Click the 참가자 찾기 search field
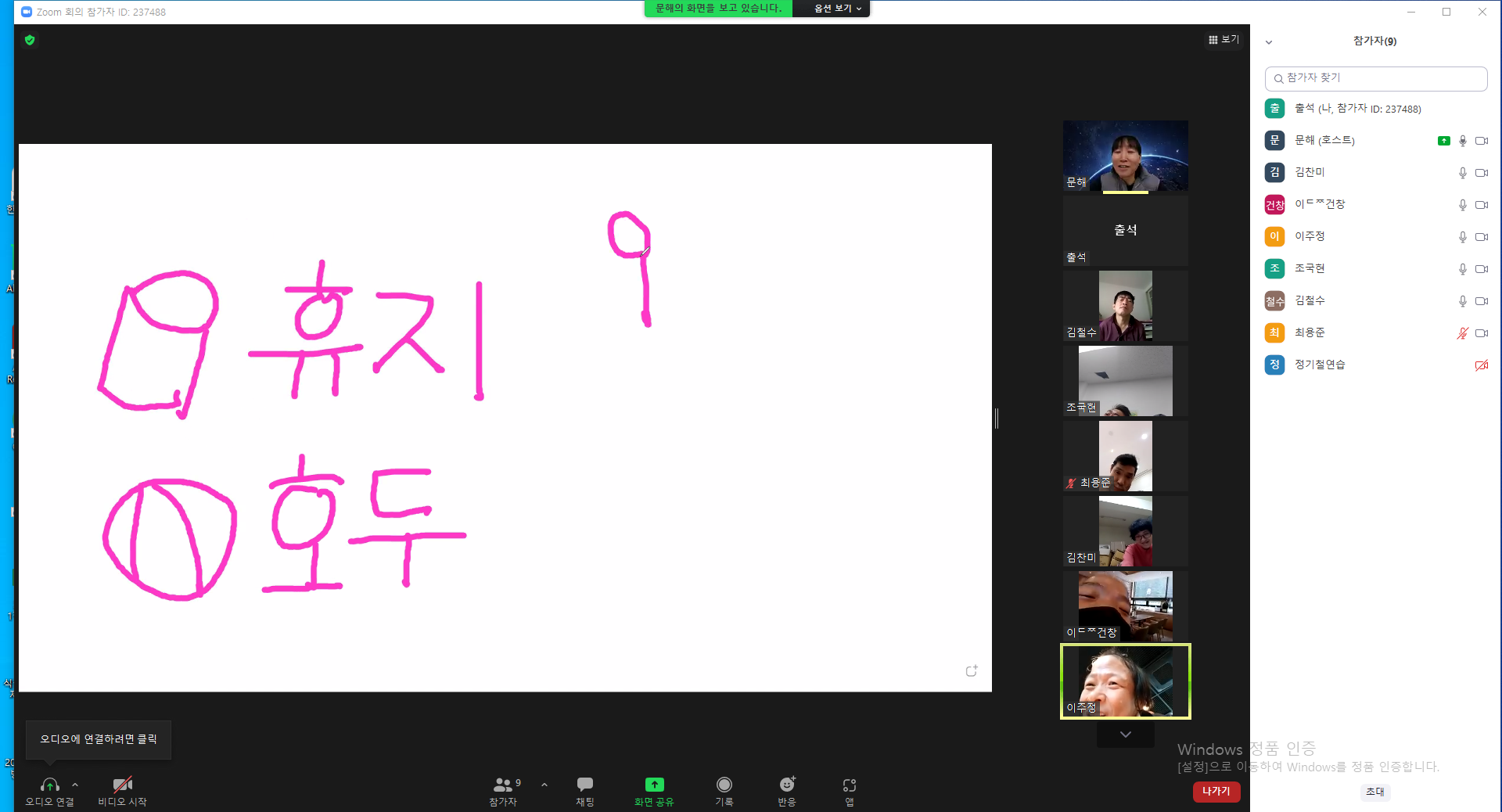 point(1376,78)
